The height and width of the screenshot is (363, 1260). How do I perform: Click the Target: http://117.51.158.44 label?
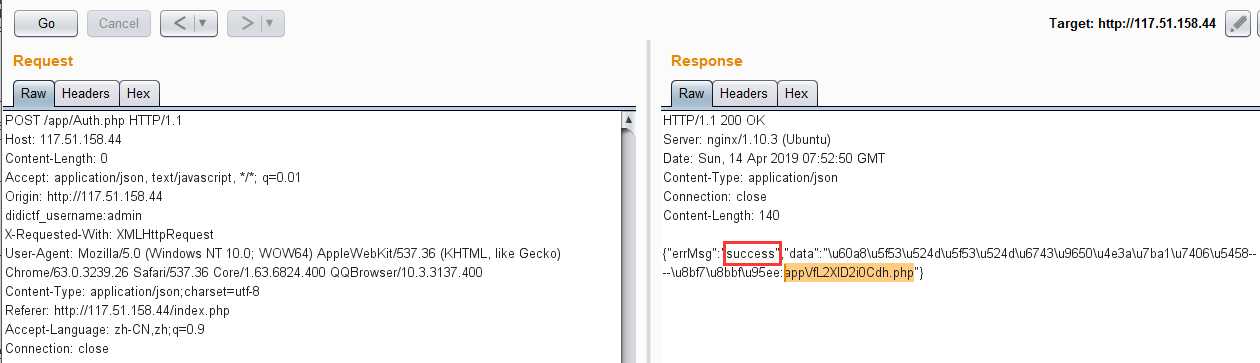pos(1132,23)
